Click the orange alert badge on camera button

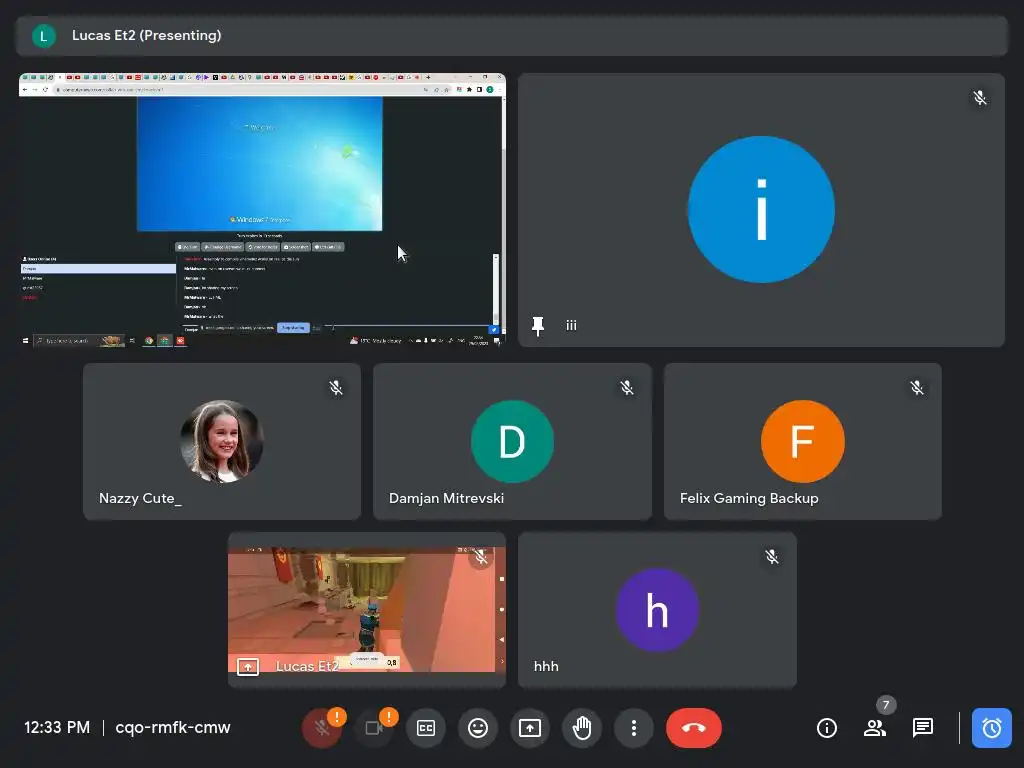click(389, 717)
